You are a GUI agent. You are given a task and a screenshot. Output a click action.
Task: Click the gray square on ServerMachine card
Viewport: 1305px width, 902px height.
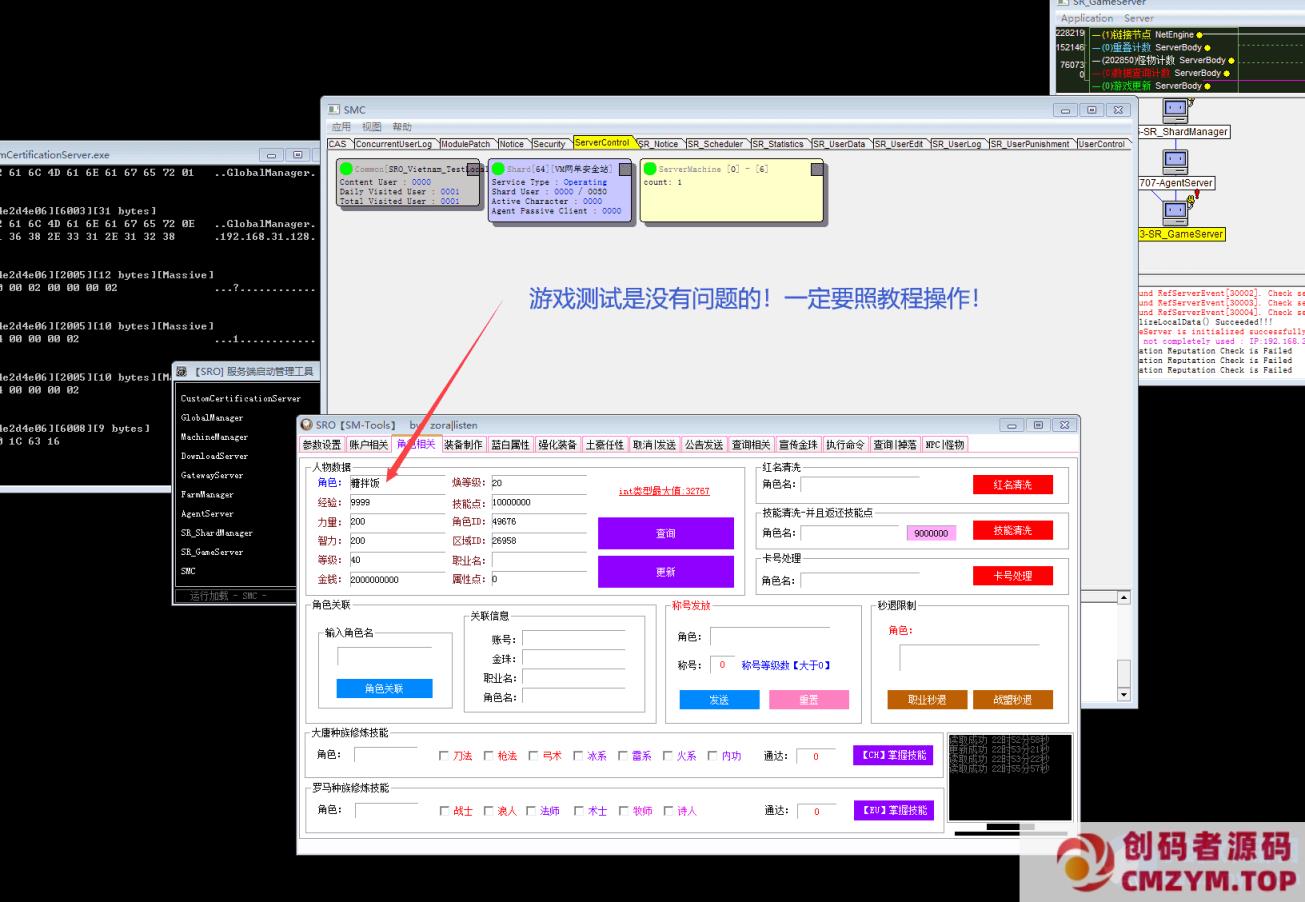pos(816,169)
